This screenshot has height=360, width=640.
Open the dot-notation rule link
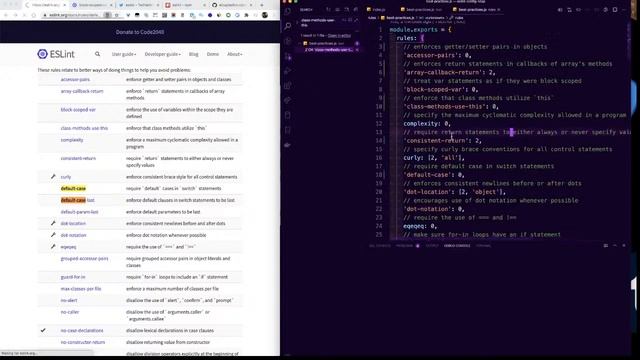coord(73,236)
